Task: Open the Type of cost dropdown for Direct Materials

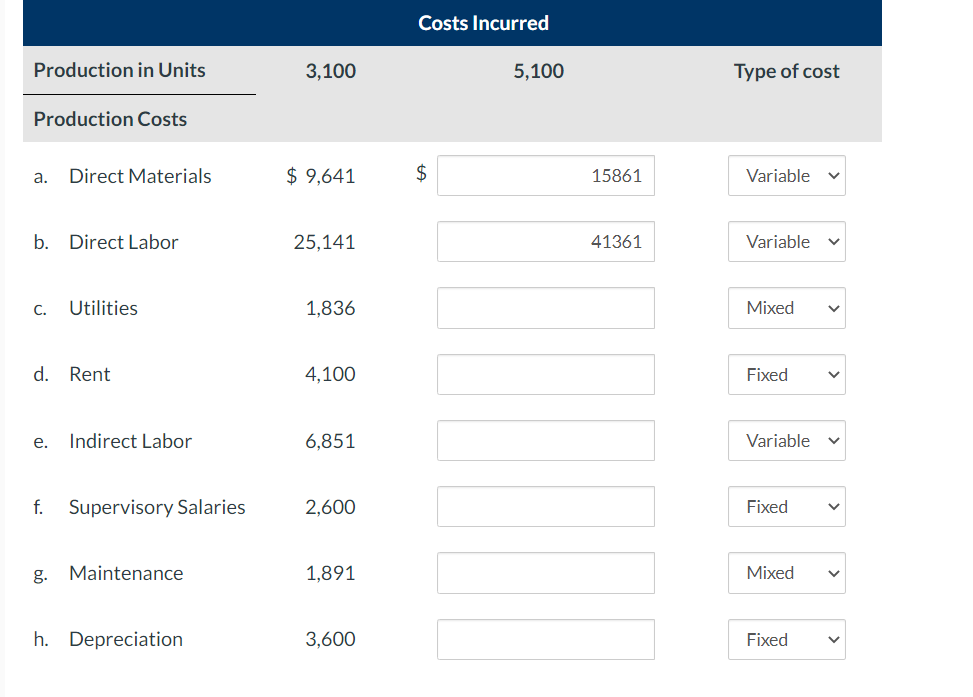Action: pos(786,175)
